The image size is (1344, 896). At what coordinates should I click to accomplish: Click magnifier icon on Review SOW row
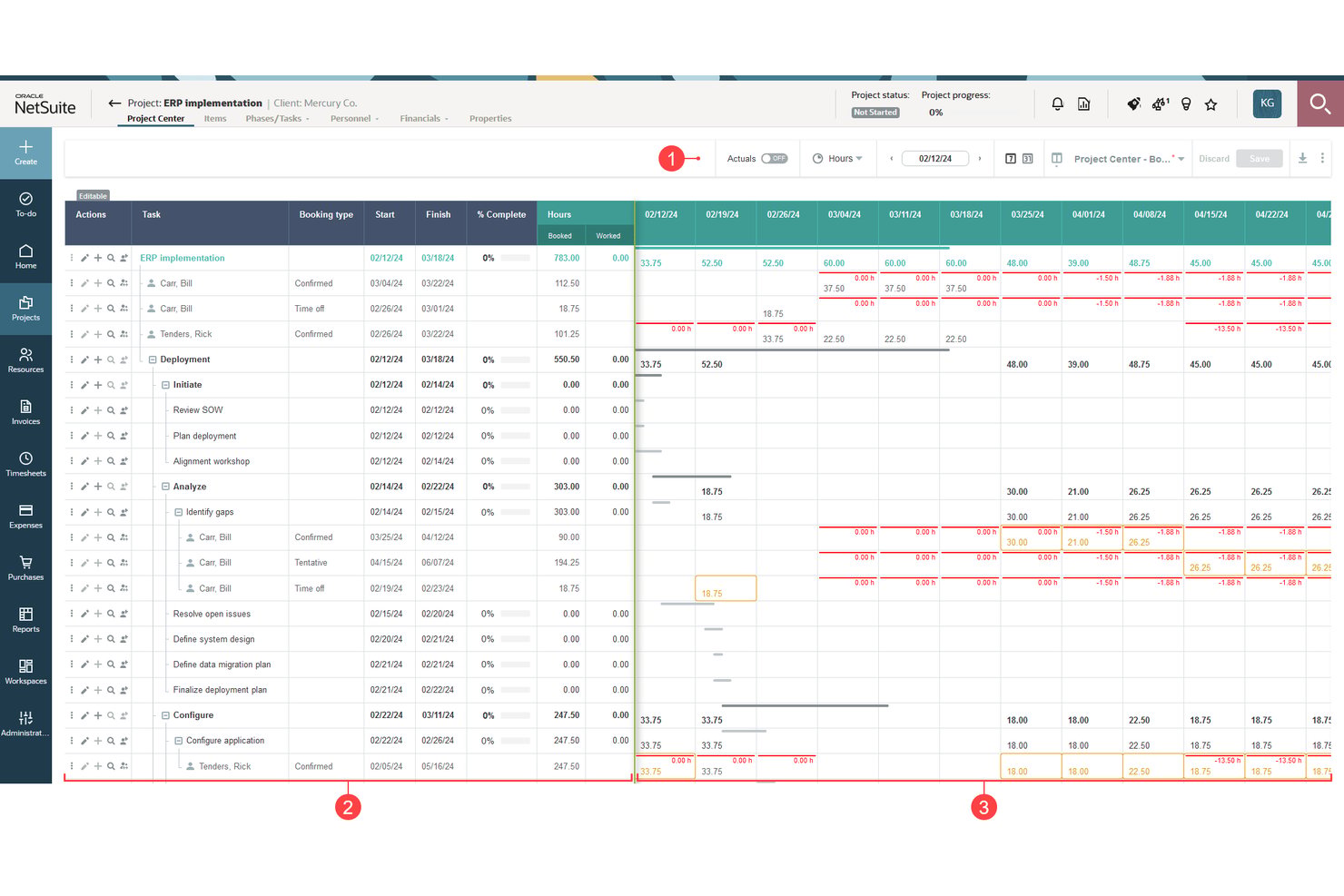(x=111, y=410)
